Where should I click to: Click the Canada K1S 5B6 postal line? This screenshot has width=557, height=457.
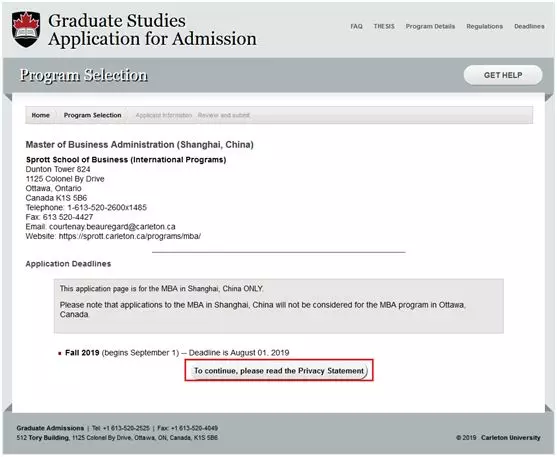click(x=56, y=198)
